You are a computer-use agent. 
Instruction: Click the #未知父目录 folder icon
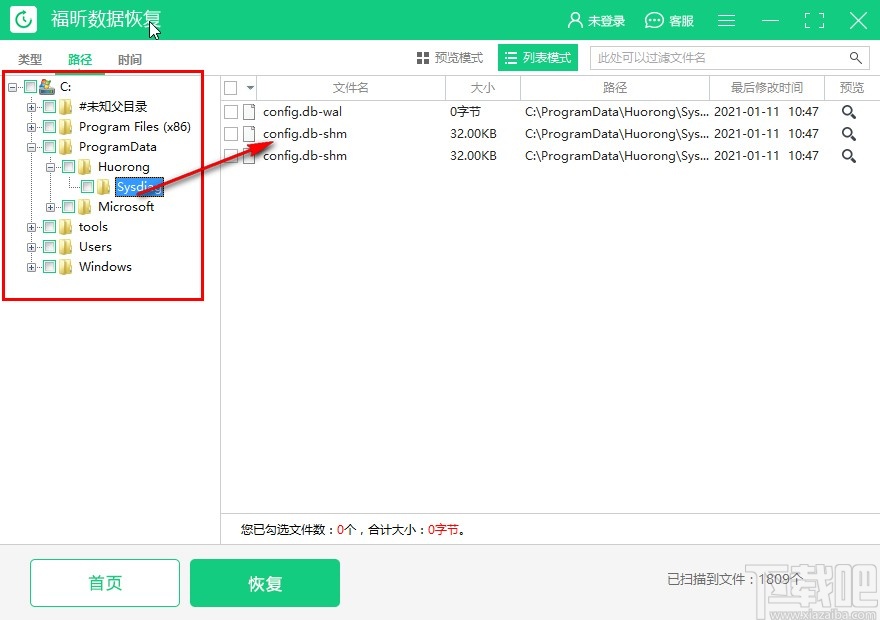coord(65,107)
